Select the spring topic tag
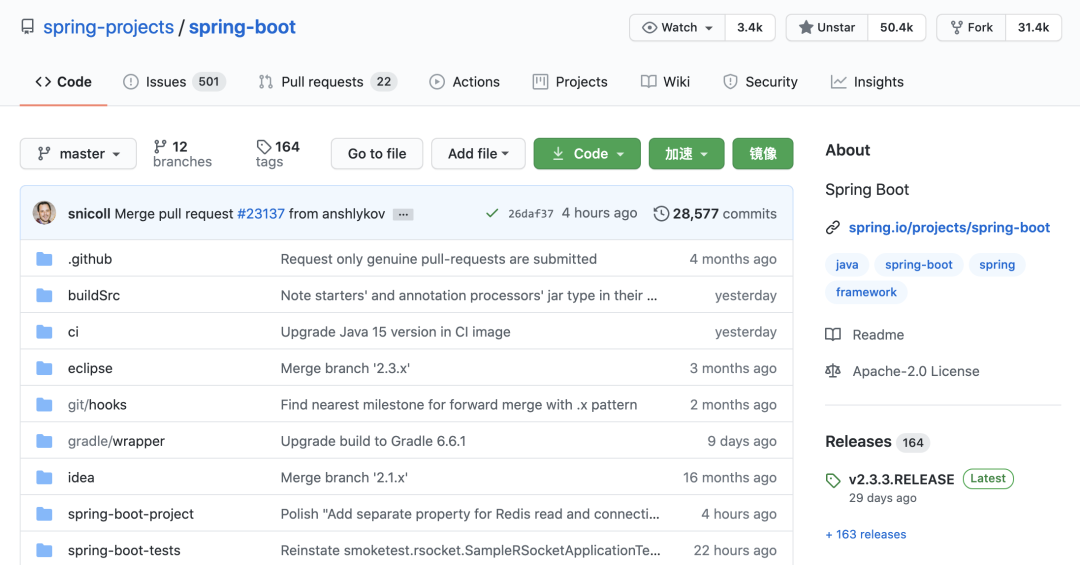Image resolution: width=1080 pixels, height=565 pixels. pyautogui.click(x=997, y=265)
